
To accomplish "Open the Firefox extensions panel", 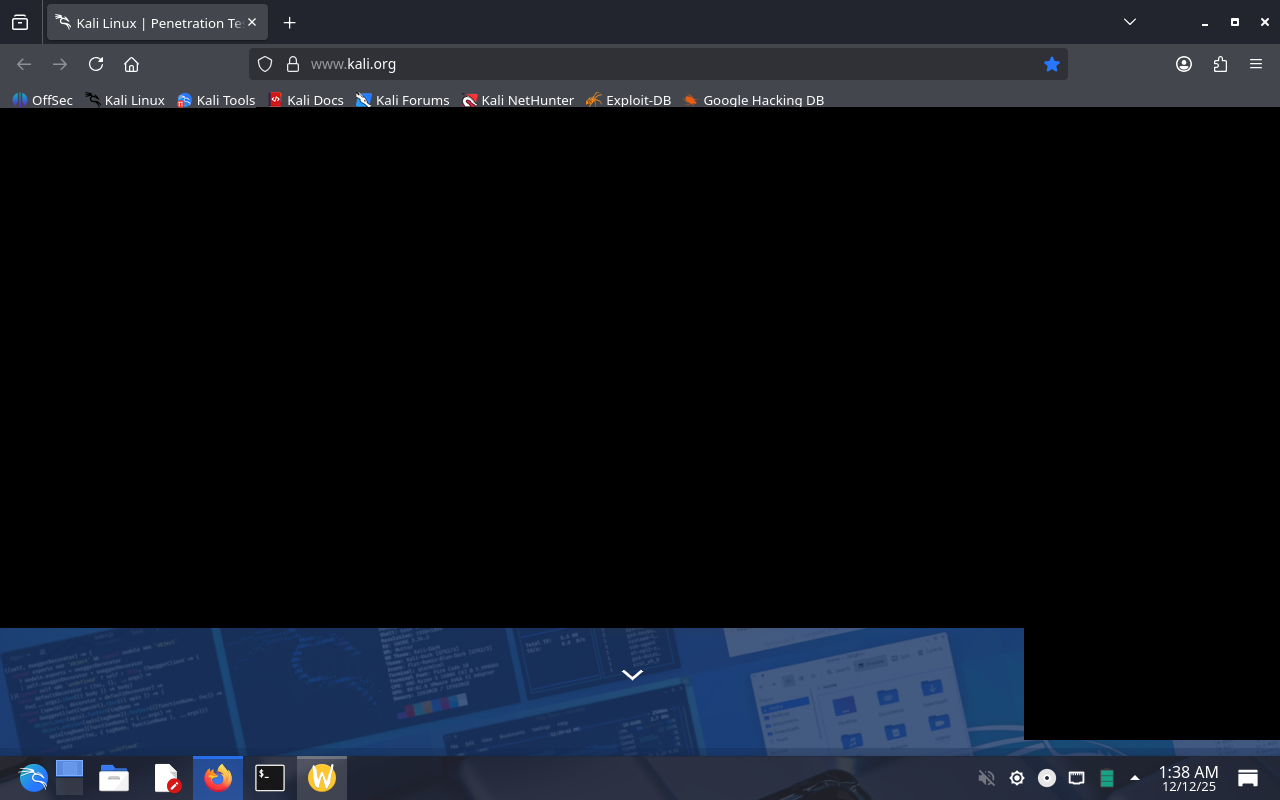I will click(x=1220, y=64).
